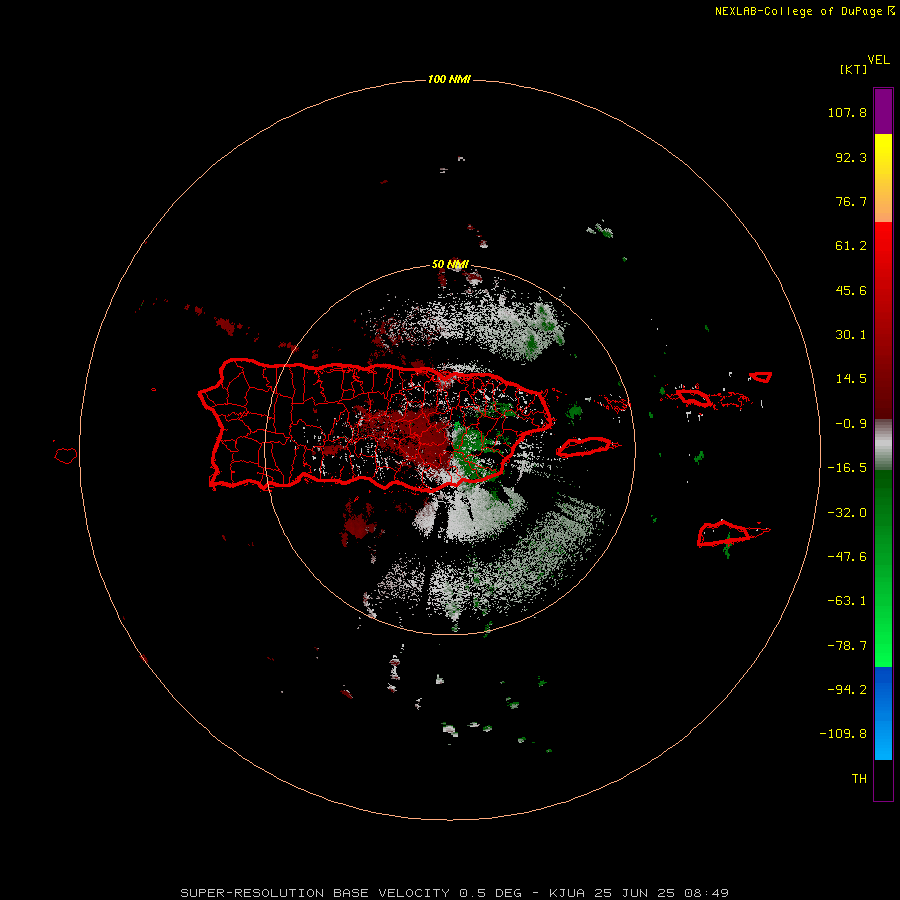This screenshot has height=900, width=900.
Task: Click the [KT] units label
Action: pyautogui.click(x=853, y=69)
